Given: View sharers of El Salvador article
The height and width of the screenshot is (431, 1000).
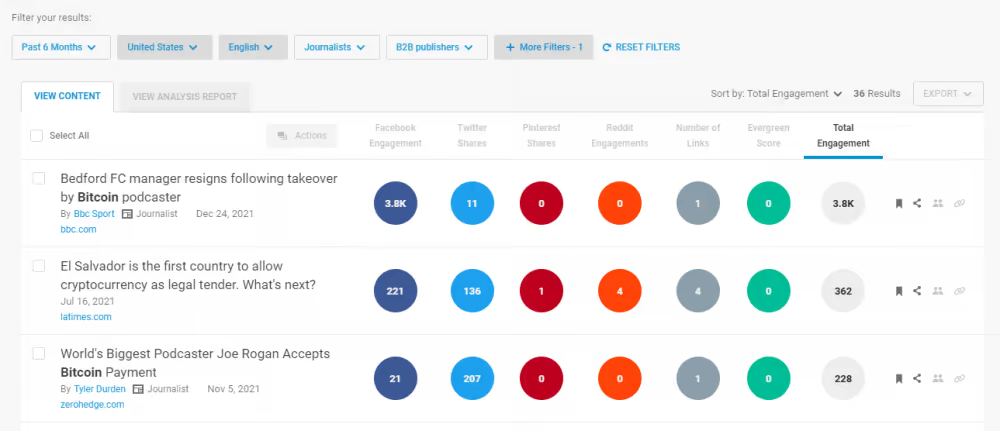Looking at the screenshot, I should coord(938,291).
